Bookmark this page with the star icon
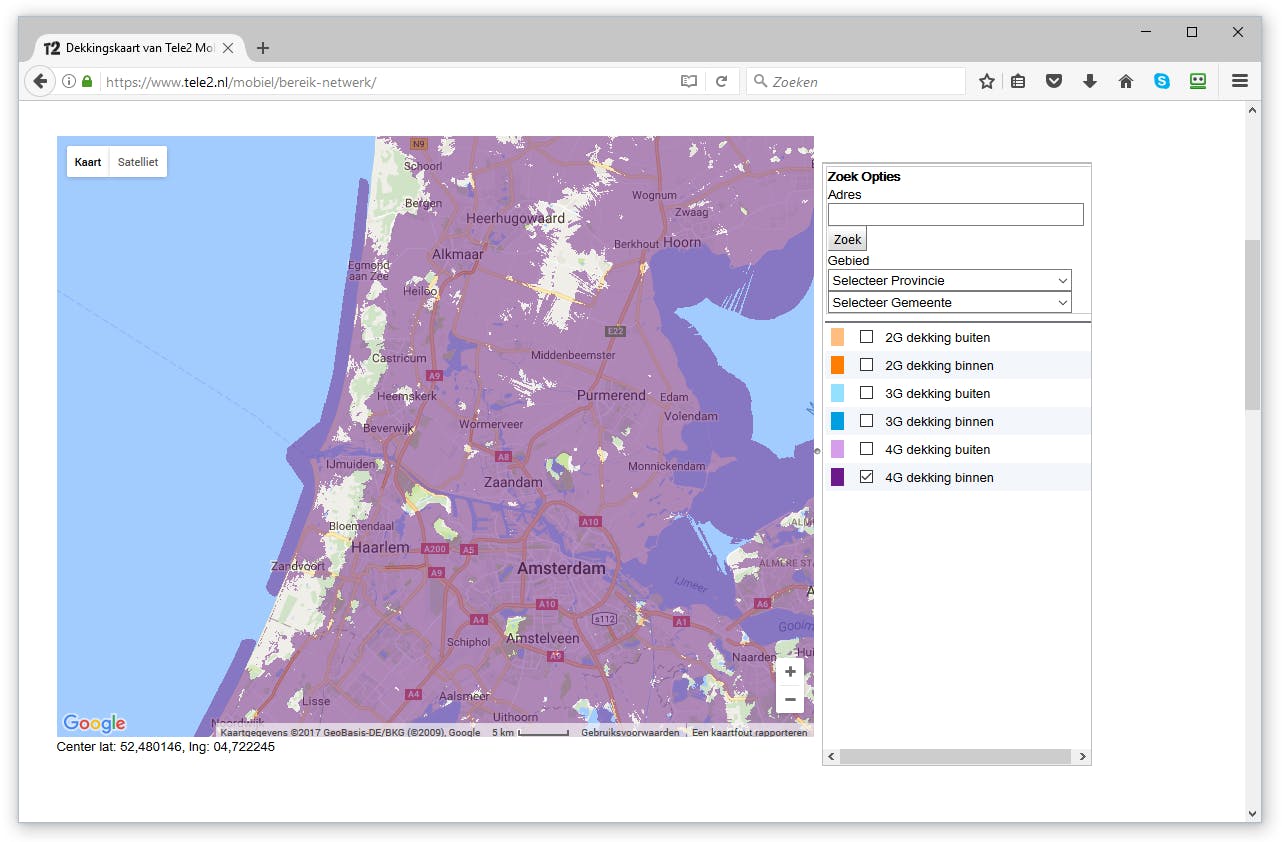Screen dimensions: 1282x842 987,82
